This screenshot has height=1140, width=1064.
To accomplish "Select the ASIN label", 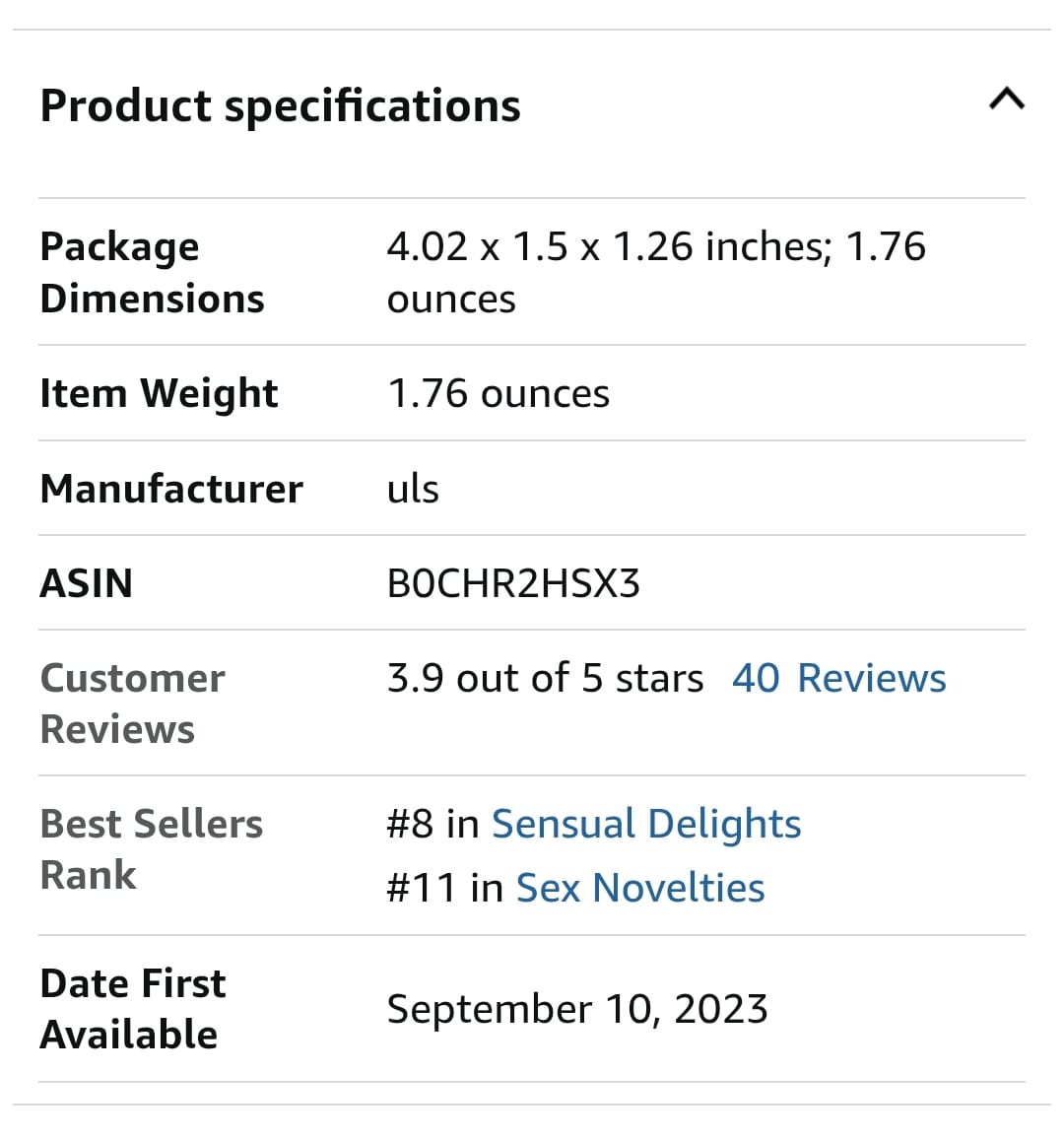I will [87, 583].
